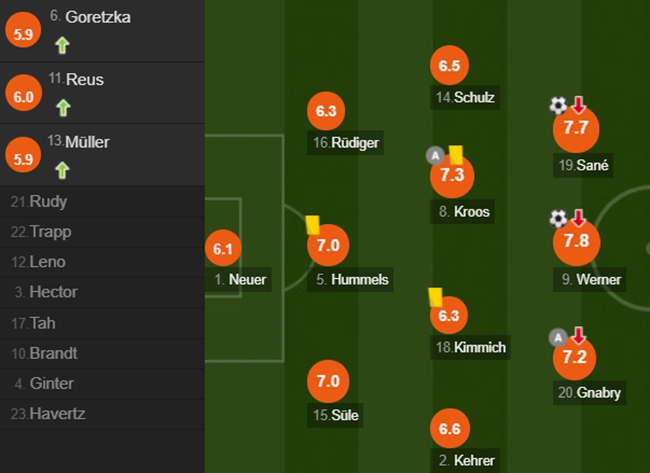Screen dimensions: 650x473
Task: Click the goal ball icon above Werner
Action: pos(558,218)
